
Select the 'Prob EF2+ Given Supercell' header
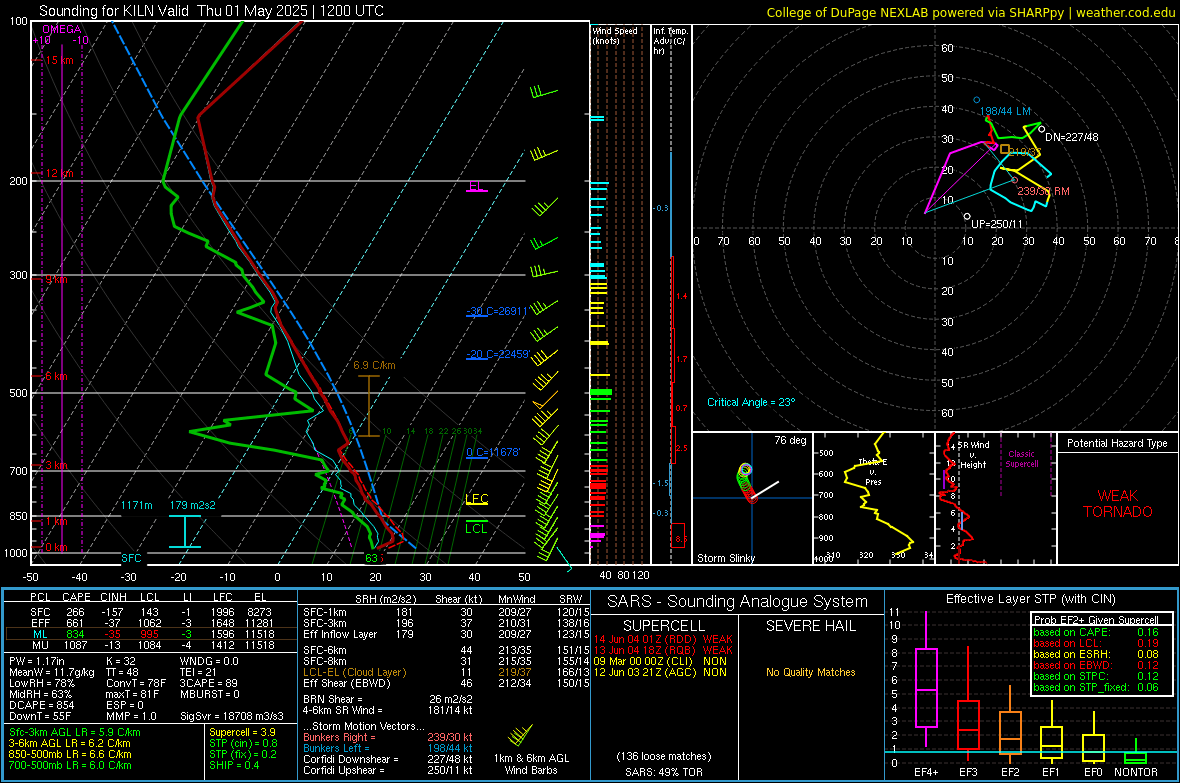click(1096, 620)
